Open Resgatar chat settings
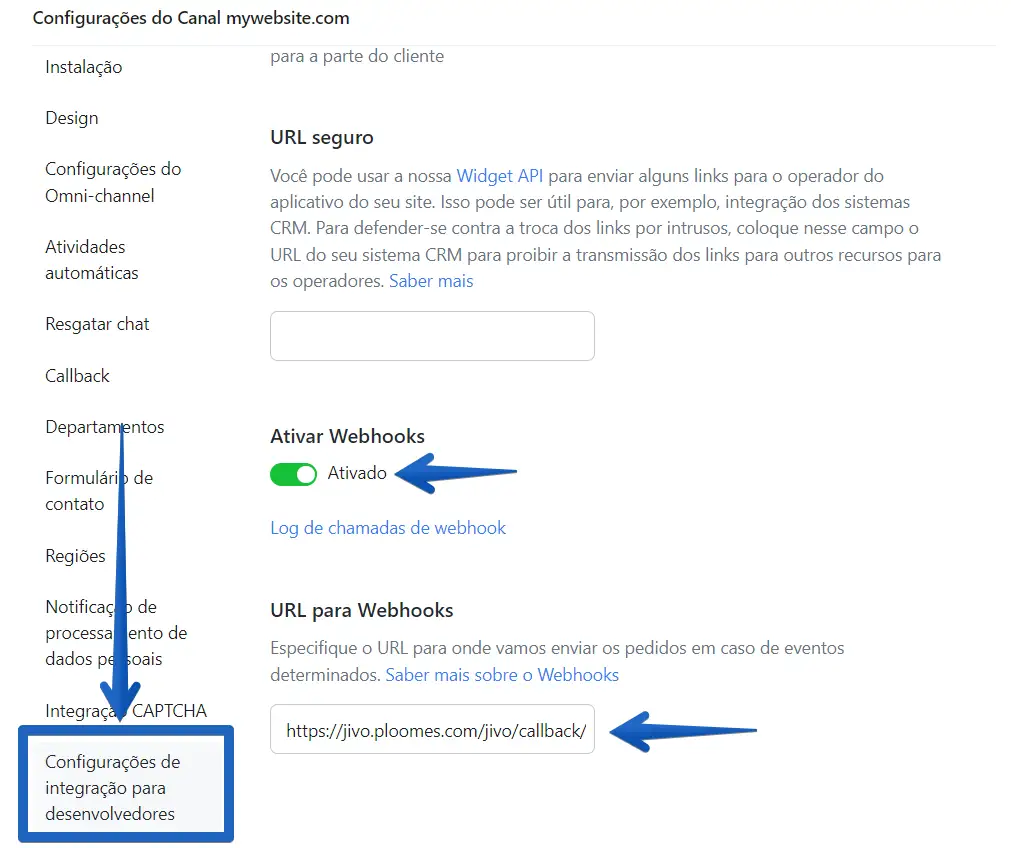The height and width of the screenshot is (848, 1011). coord(97,324)
